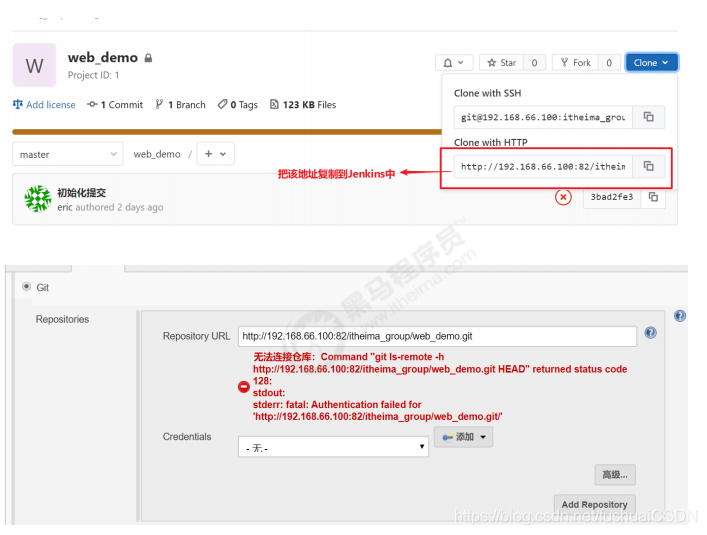Image resolution: width=707 pixels, height=535 pixels.
Task: View the failed pipeline status icon
Action: click(563, 197)
